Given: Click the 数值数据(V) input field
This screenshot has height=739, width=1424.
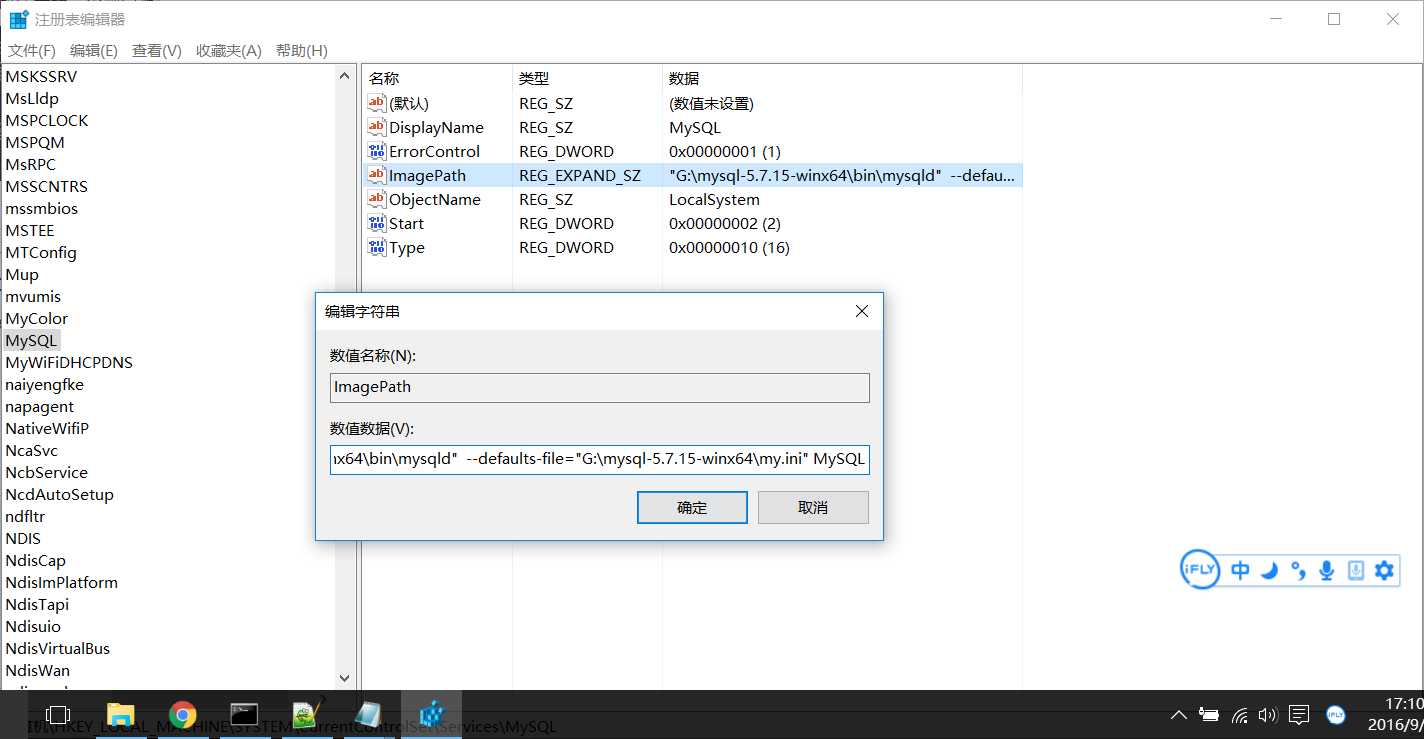Looking at the screenshot, I should pos(600,460).
